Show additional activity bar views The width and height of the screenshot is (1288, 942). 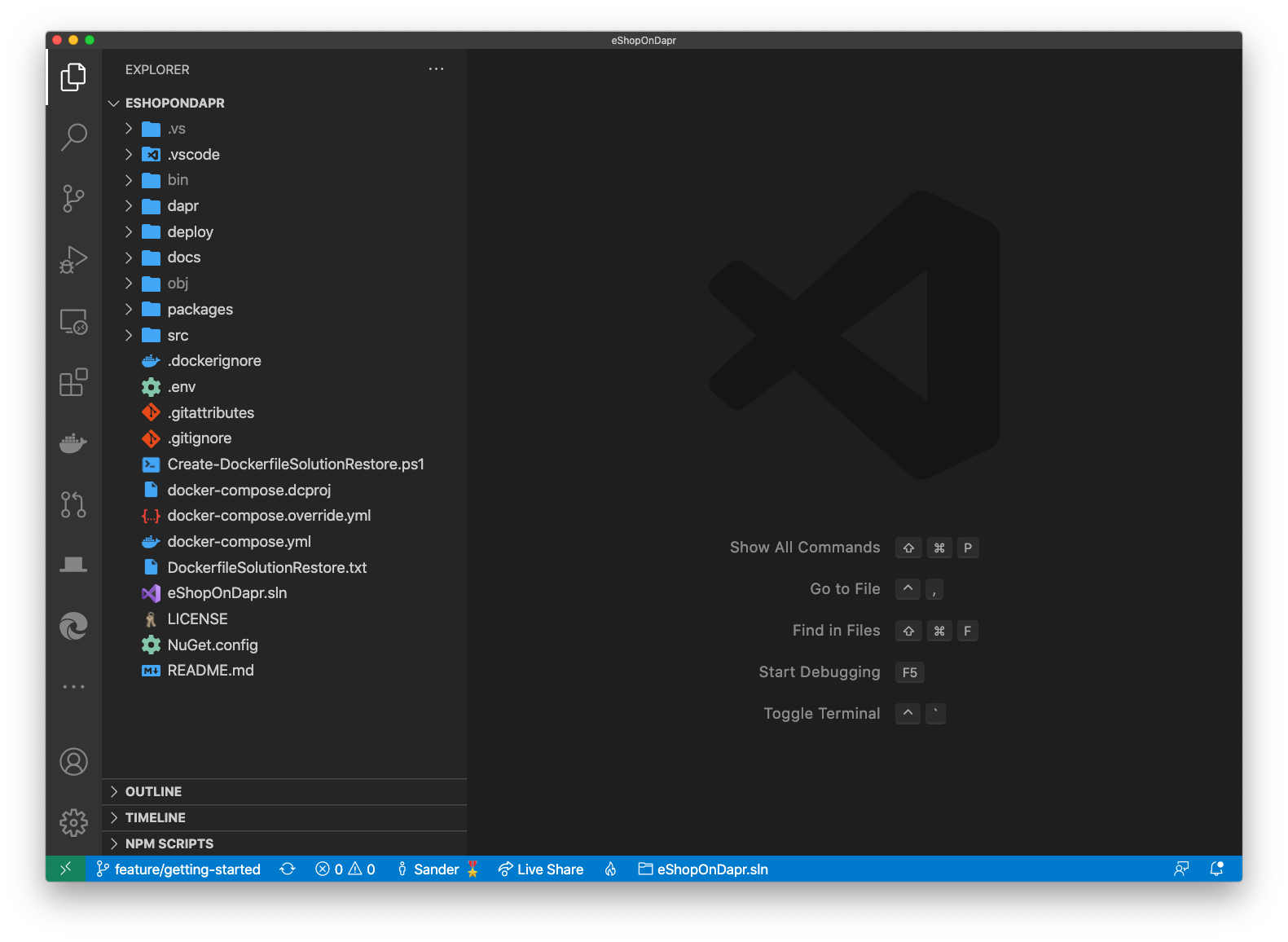tap(73, 687)
